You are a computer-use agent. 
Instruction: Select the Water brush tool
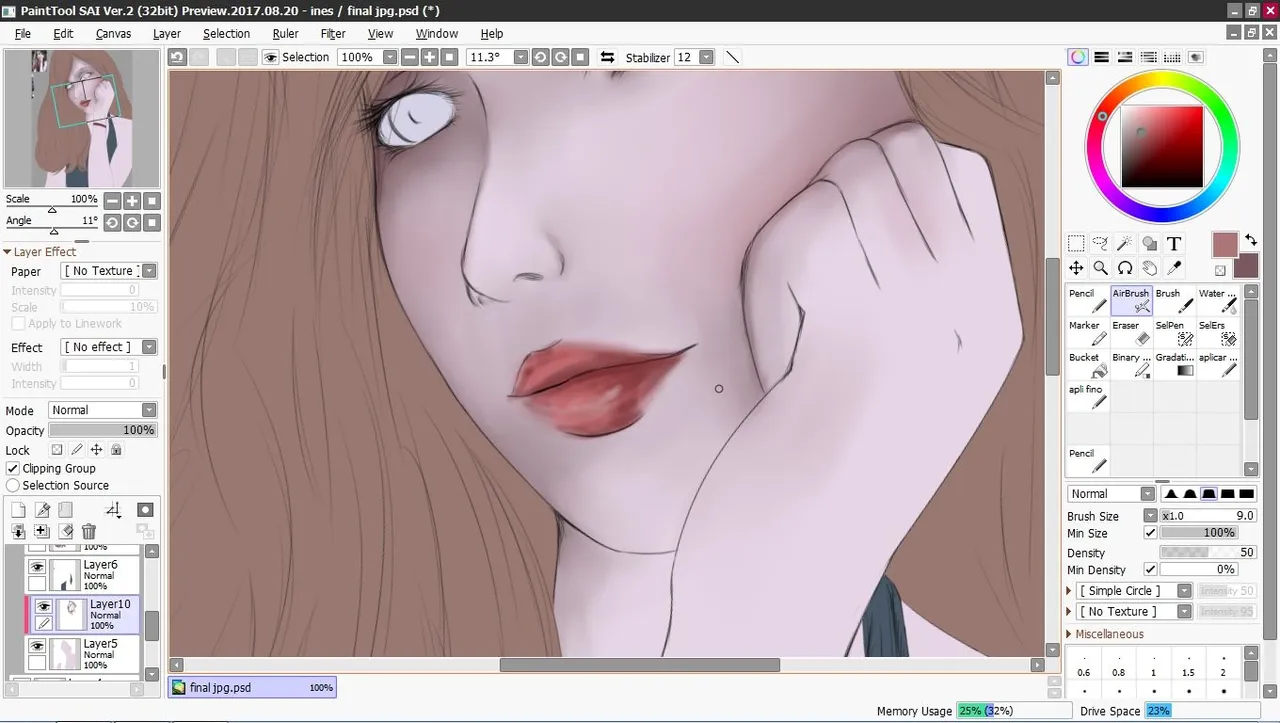click(1217, 301)
